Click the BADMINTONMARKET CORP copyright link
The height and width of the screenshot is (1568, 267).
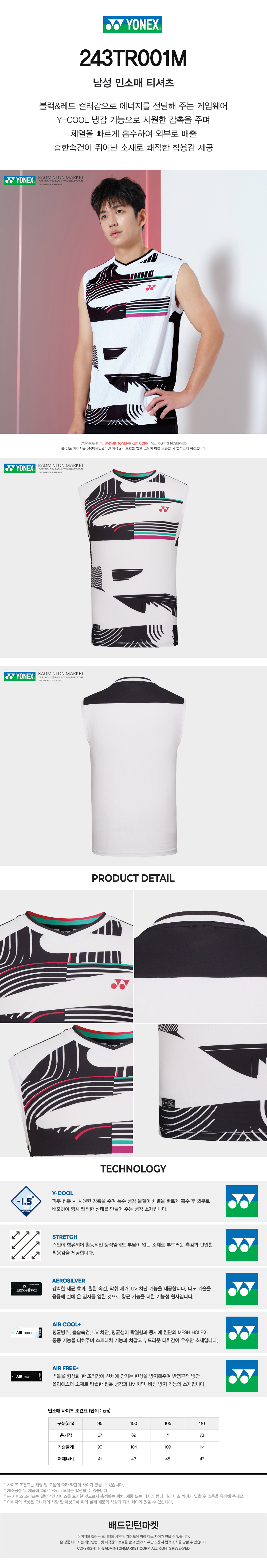126,443
